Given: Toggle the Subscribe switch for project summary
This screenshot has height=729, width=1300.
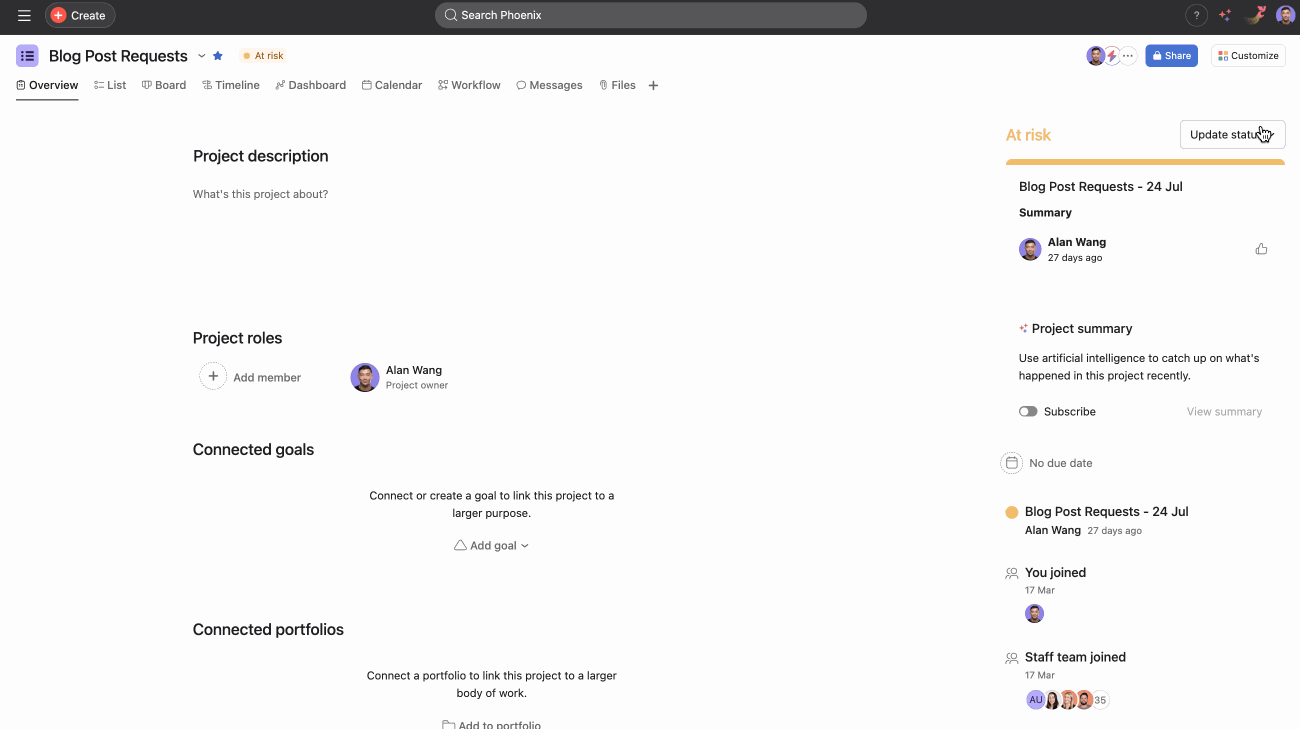Looking at the screenshot, I should [x=1028, y=411].
